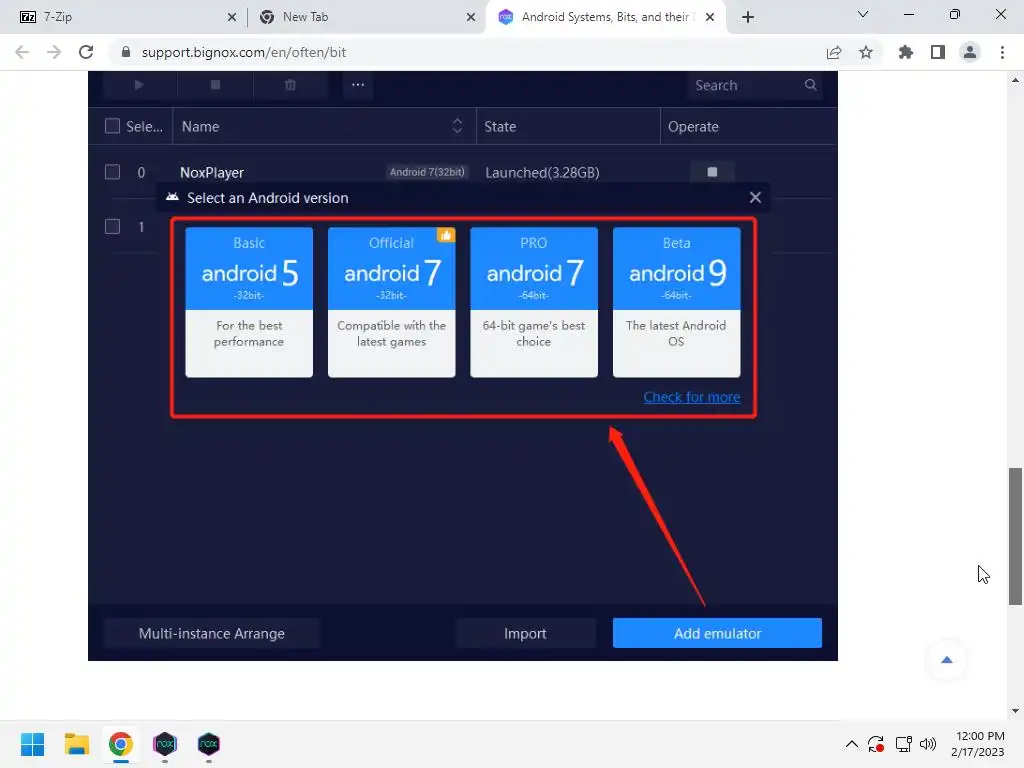Click the State column header

500,127
